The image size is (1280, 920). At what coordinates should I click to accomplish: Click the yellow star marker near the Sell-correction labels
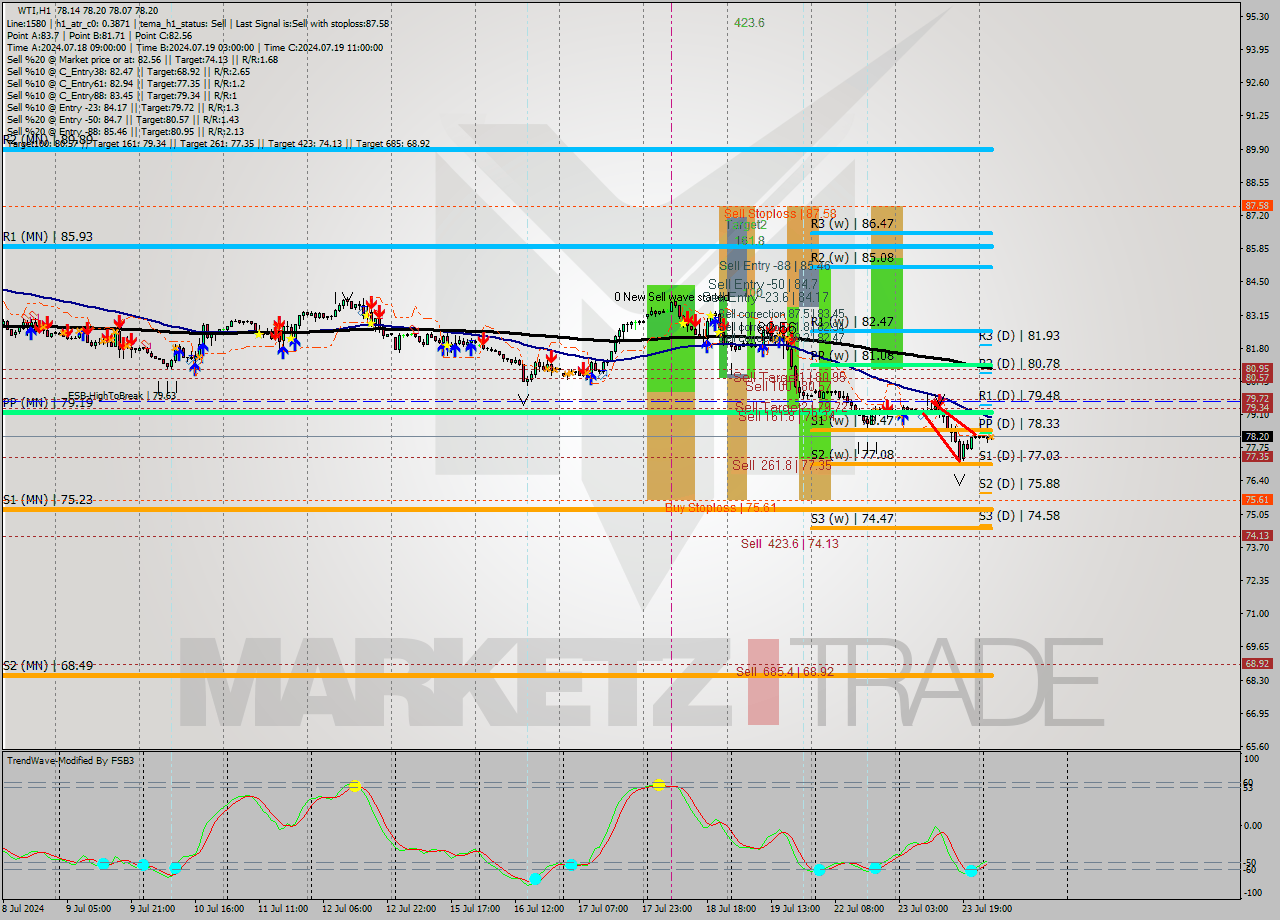[710, 314]
